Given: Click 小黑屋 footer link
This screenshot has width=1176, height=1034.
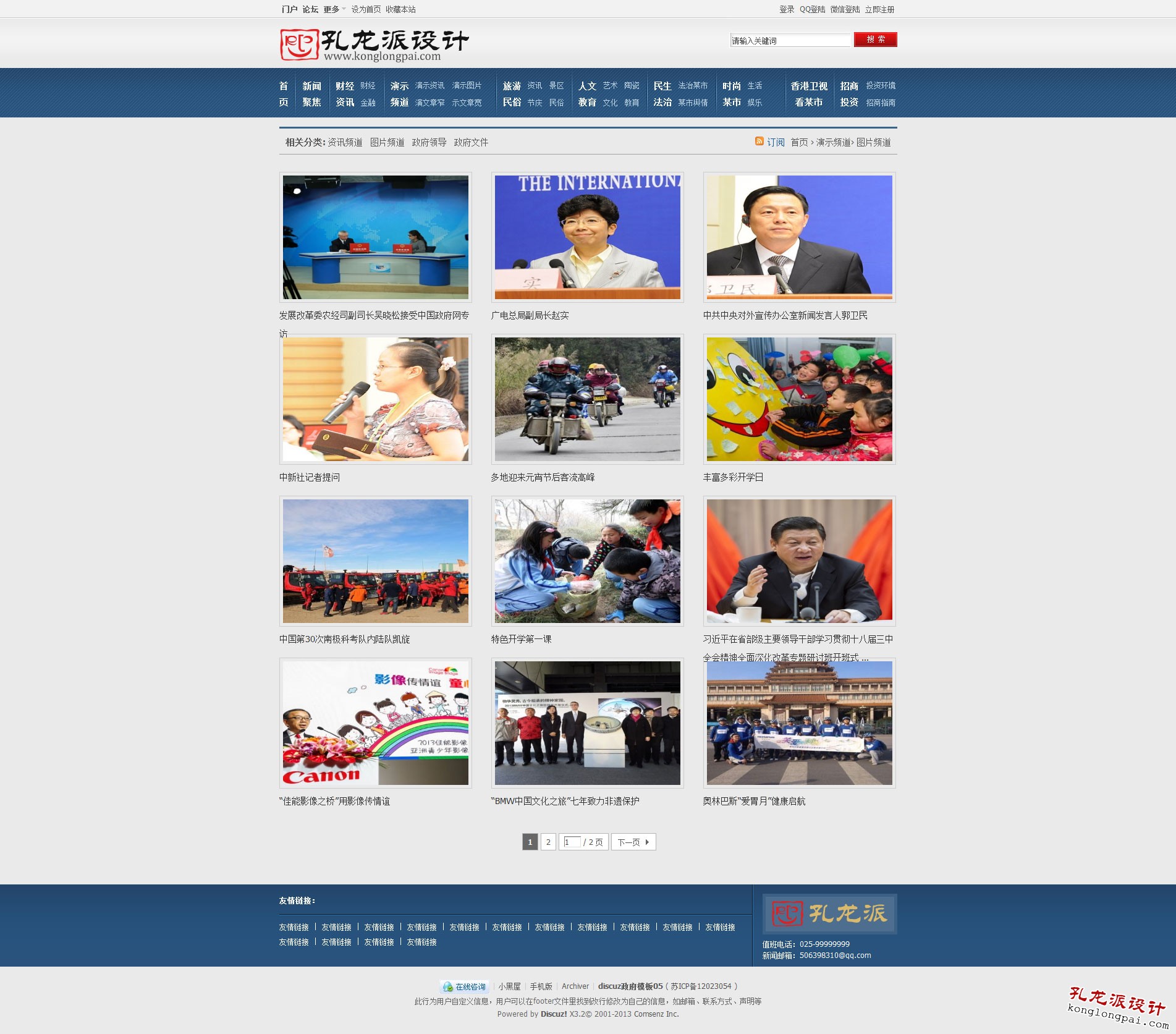Looking at the screenshot, I should 509,986.
